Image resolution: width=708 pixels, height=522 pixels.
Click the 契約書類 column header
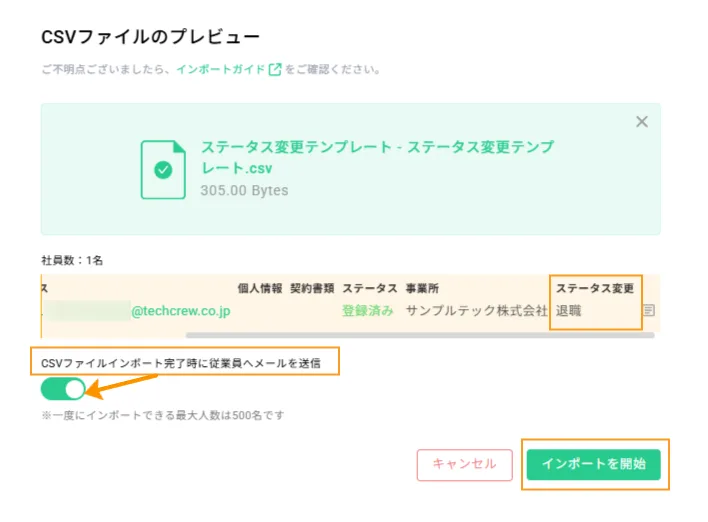pyautogui.click(x=312, y=288)
